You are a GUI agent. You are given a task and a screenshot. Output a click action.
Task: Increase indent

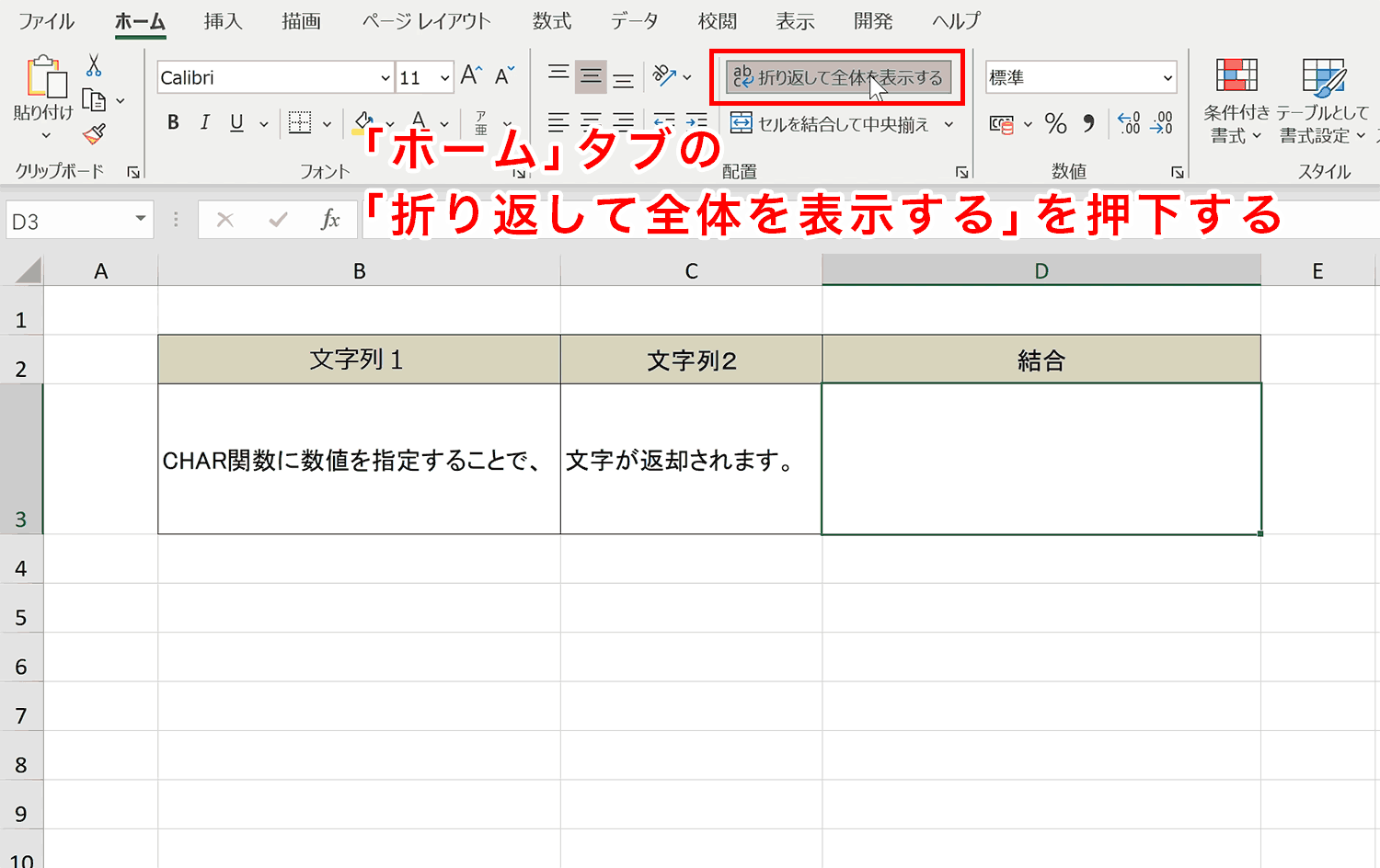coord(696,122)
